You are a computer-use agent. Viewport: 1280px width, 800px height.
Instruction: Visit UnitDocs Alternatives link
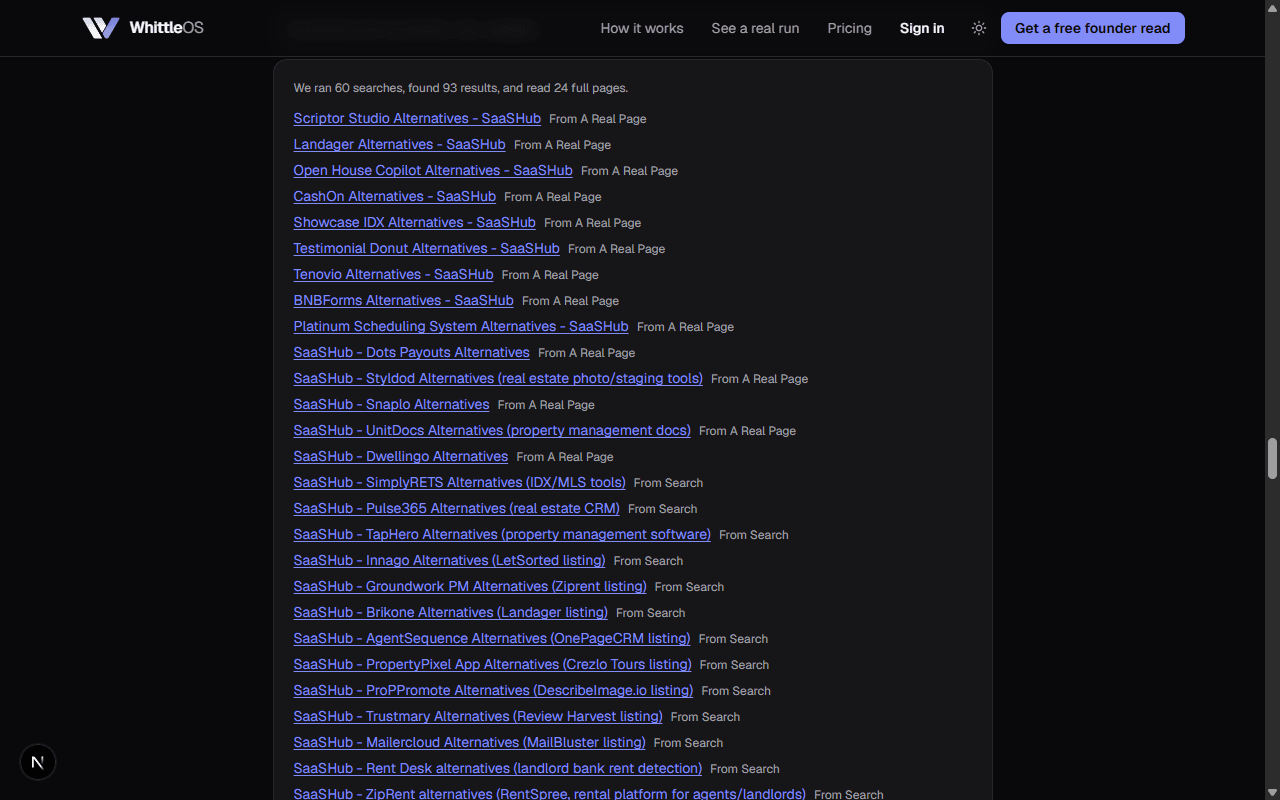coord(492,430)
